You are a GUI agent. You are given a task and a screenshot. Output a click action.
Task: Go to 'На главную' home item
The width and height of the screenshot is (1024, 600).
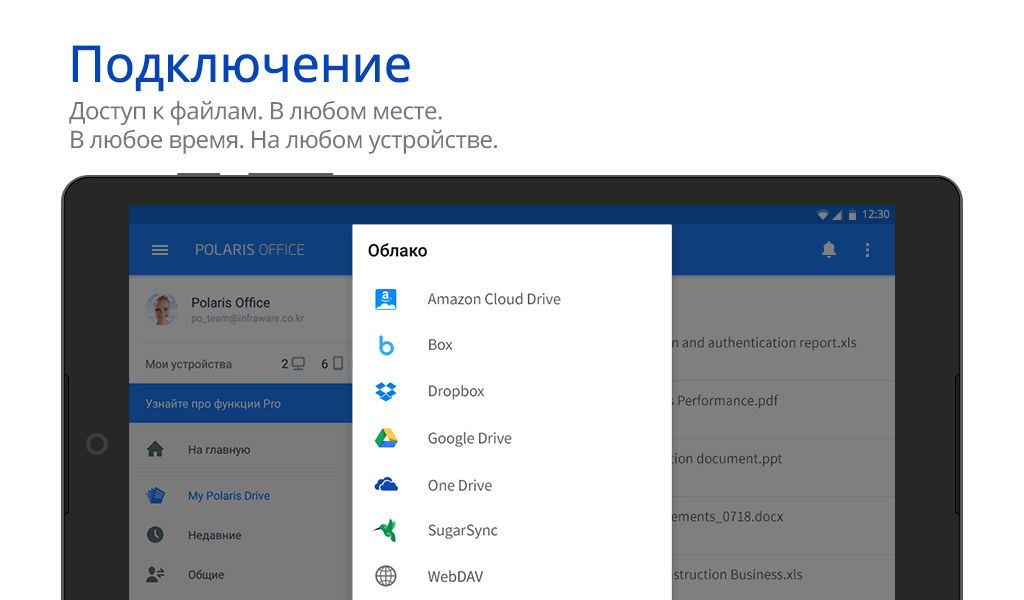point(219,450)
